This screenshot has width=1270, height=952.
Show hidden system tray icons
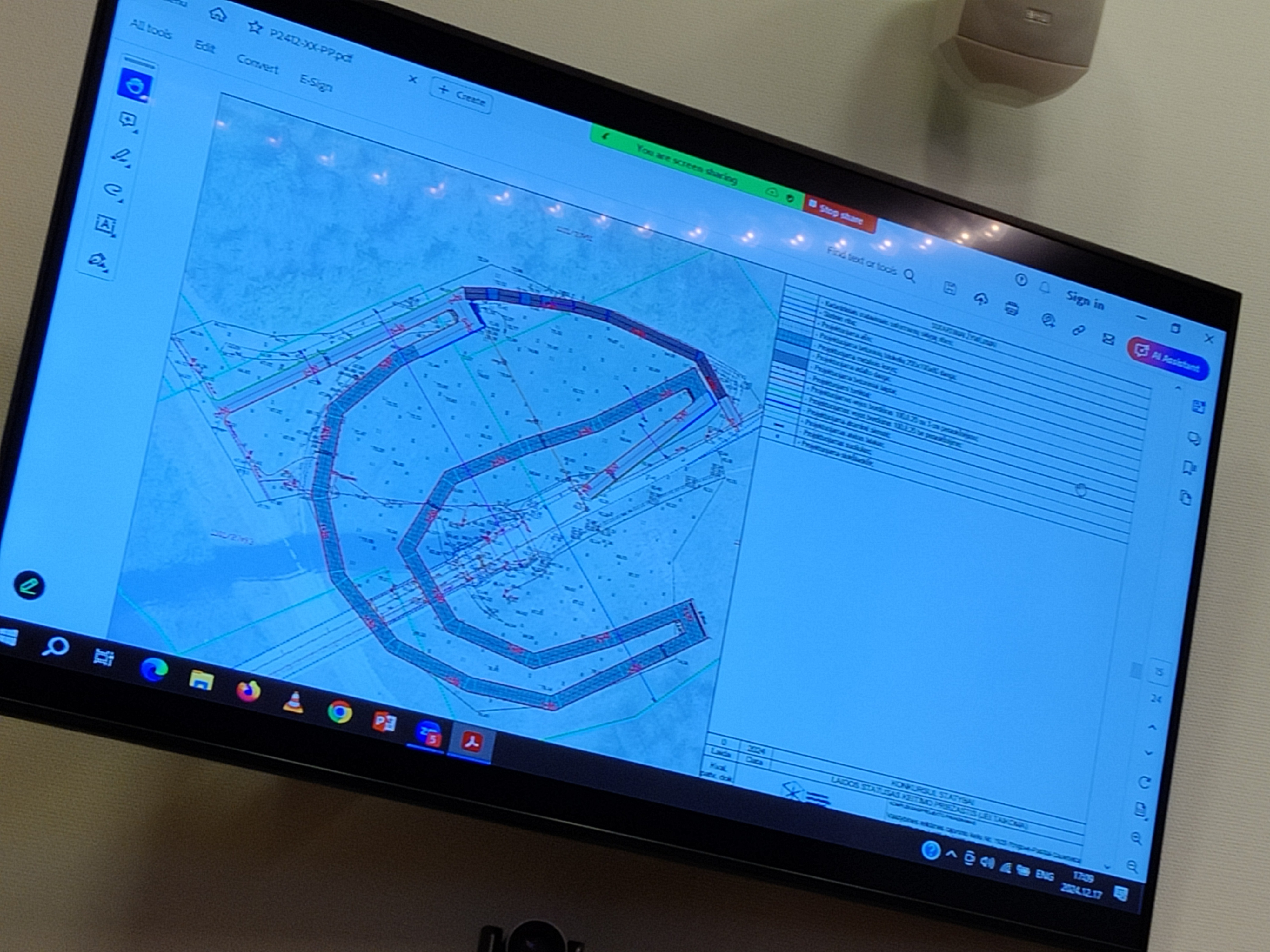tap(951, 855)
